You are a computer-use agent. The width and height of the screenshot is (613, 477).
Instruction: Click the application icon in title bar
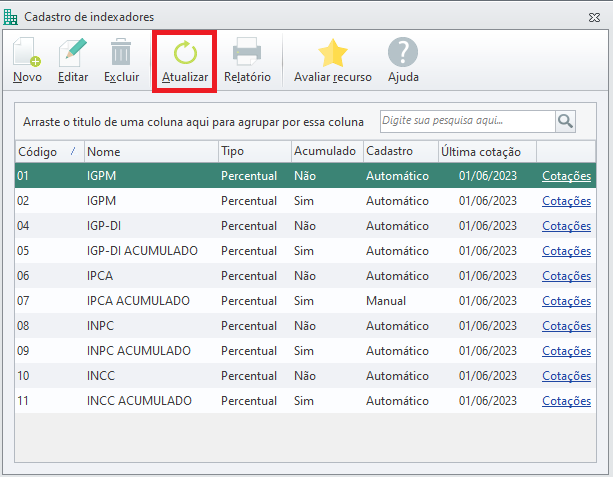click(11, 17)
